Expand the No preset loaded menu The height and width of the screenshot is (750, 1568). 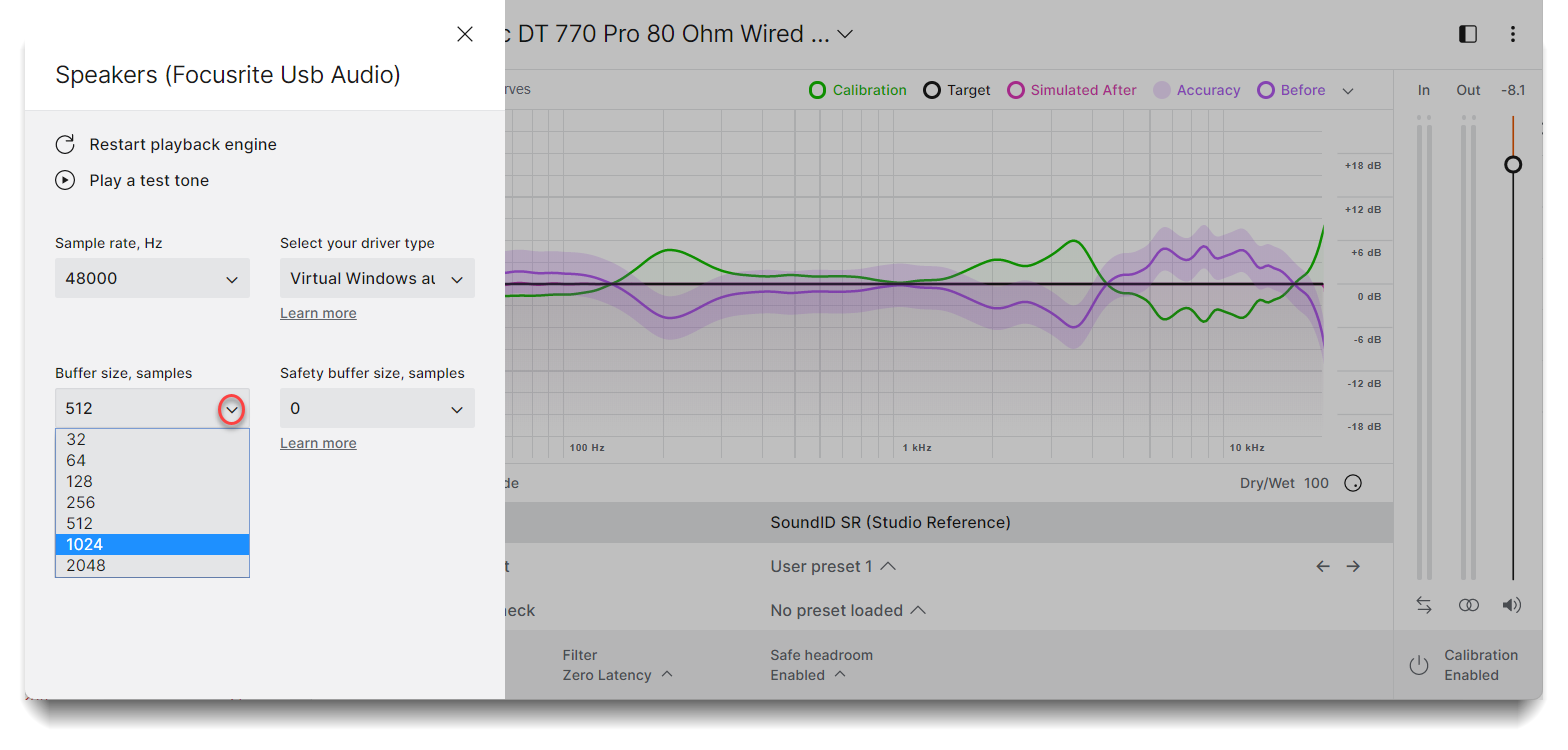pos(848,610)
